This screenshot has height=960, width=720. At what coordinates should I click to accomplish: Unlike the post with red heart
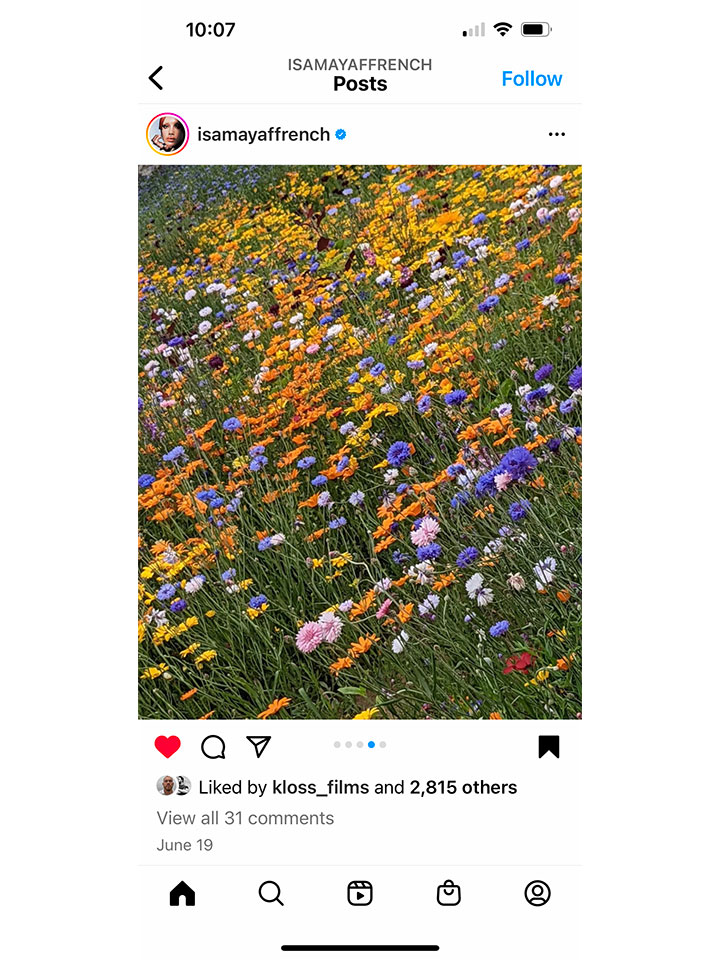click(168, 746)
